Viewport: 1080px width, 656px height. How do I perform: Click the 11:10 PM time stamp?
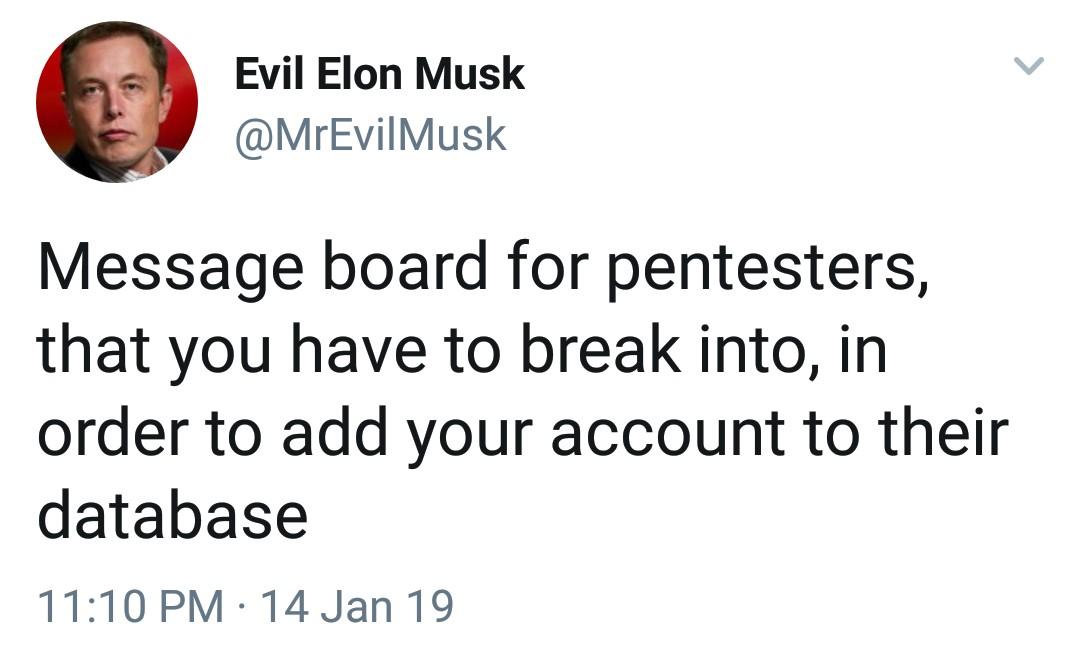tap(131, 606)
